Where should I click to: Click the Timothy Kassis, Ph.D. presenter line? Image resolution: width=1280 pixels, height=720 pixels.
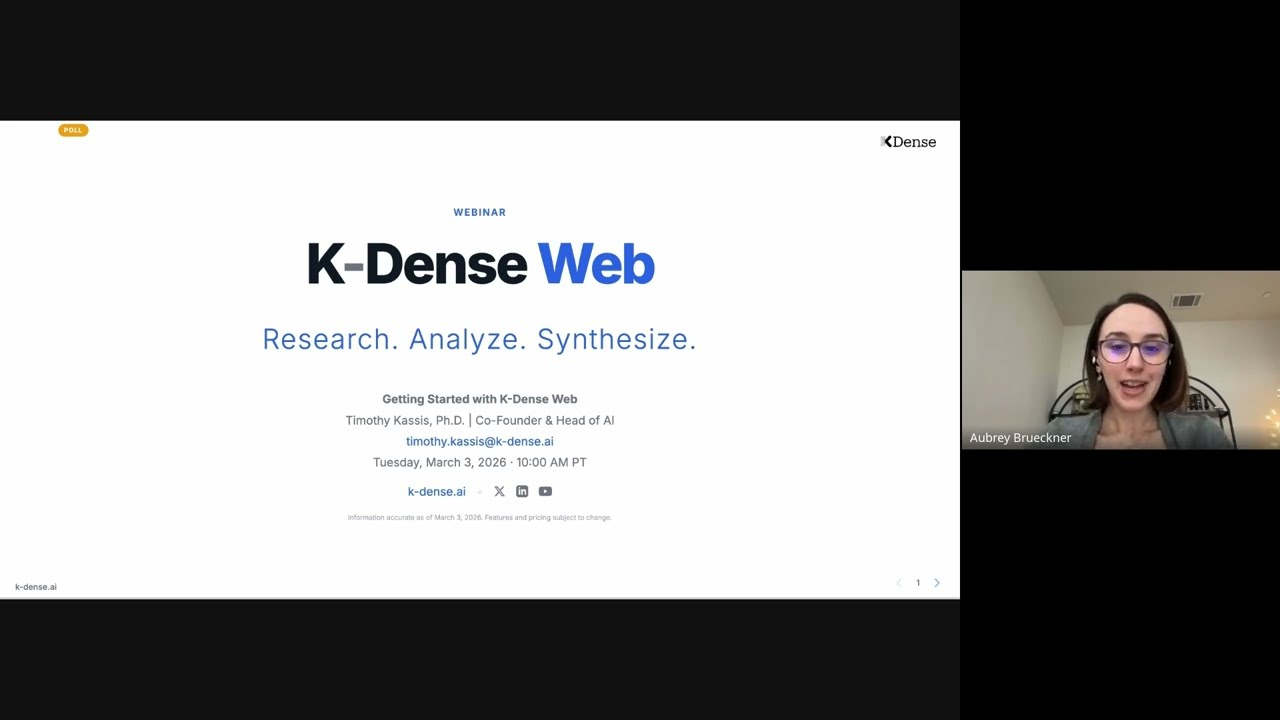(480, 420)
